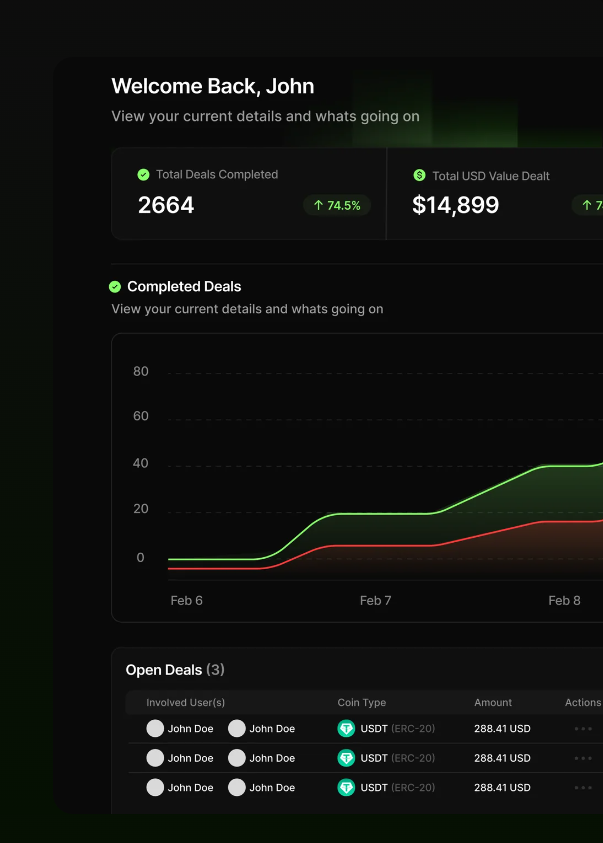The width and height of the screenshot is (603, 843).
Task: Click the USDT coin icon in second deal row
Action: (x=347, y=758)
